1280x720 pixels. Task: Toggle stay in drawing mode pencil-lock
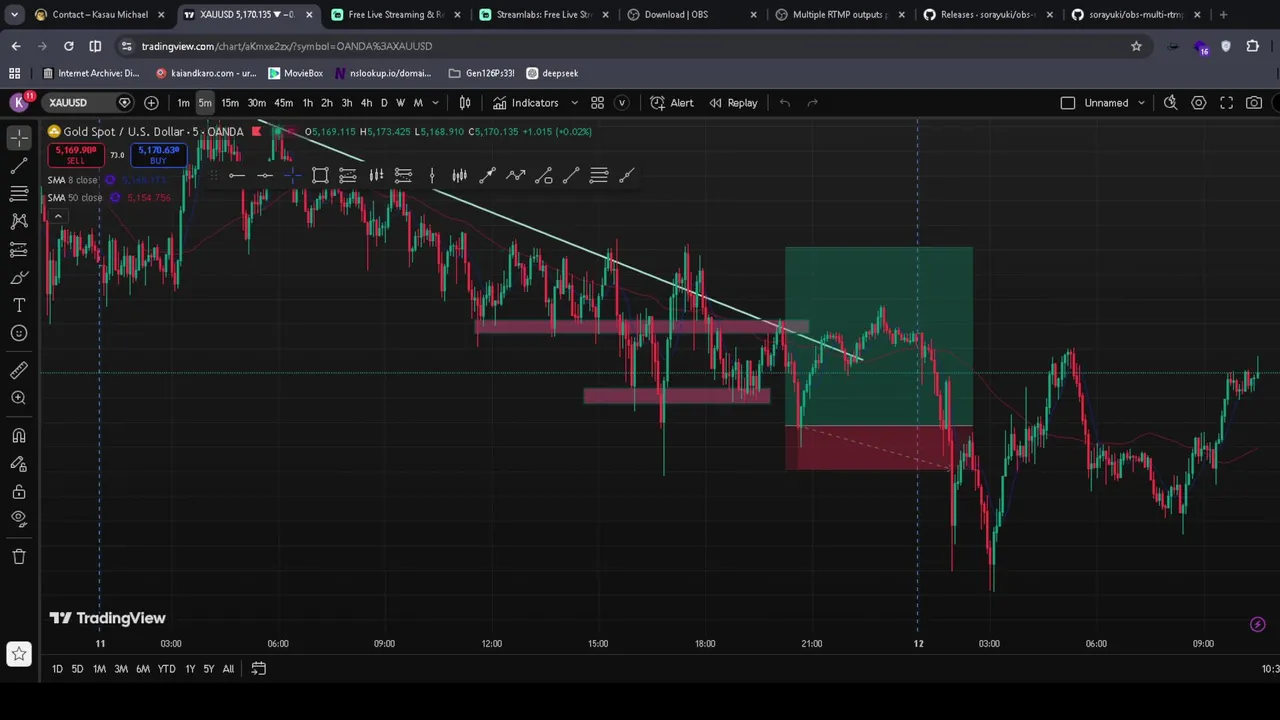19,463
